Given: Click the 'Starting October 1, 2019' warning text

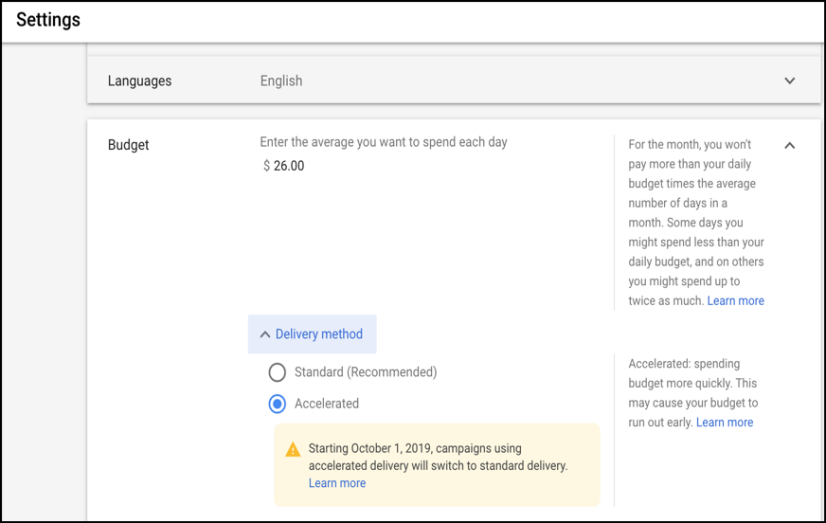Looking at the screenshot, I should (438, 457).
